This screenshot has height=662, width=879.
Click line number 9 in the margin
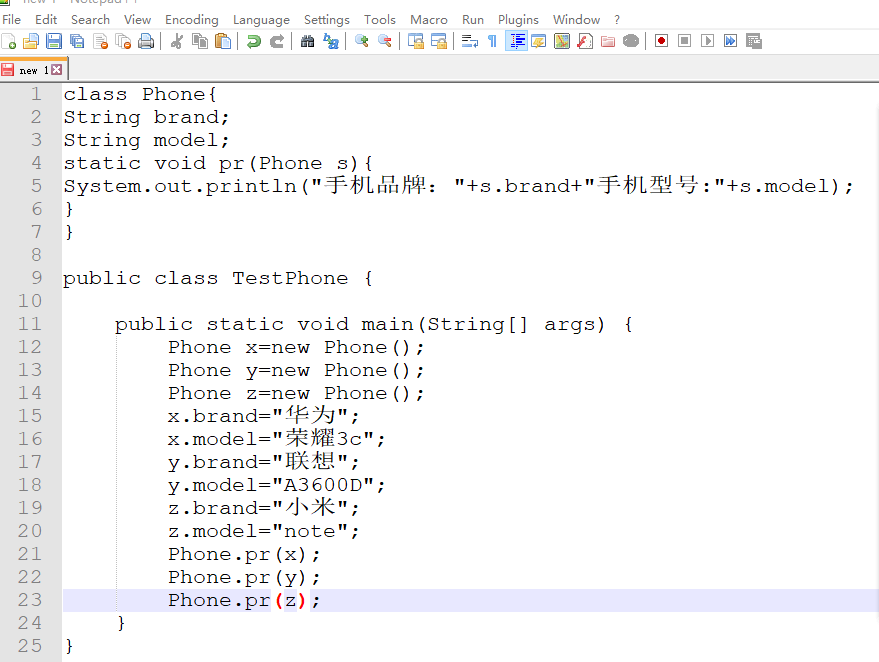[x=36, y=277]
